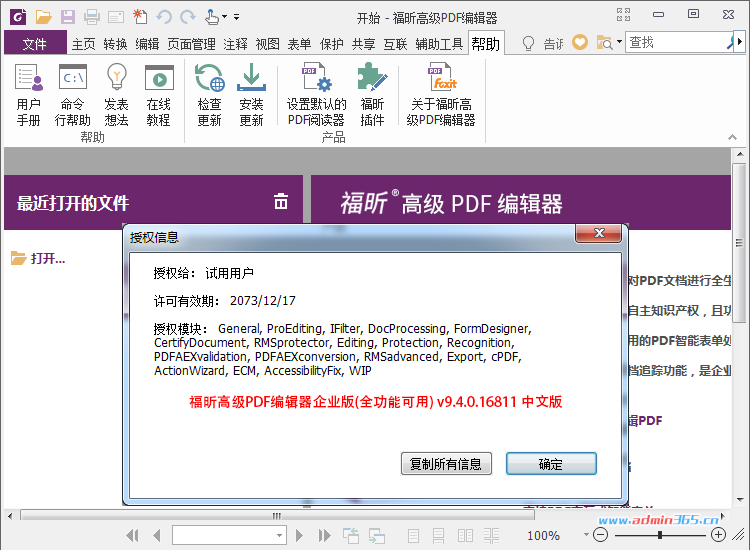This screenshot has width=750, height=550.
Task: Switch to the 视图 ribbon tab
Action: pos(267,44)
